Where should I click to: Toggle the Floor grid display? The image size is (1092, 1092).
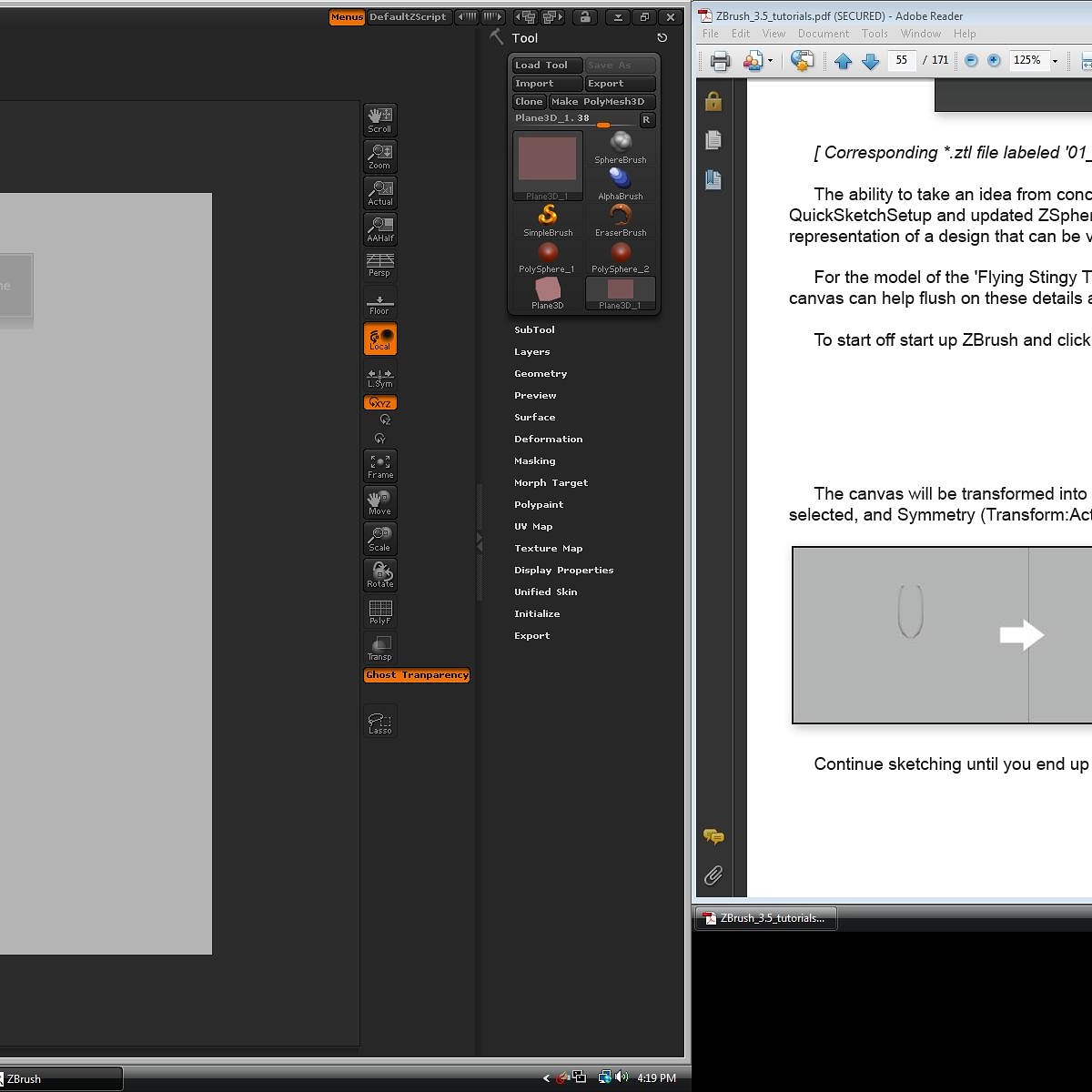379,301
